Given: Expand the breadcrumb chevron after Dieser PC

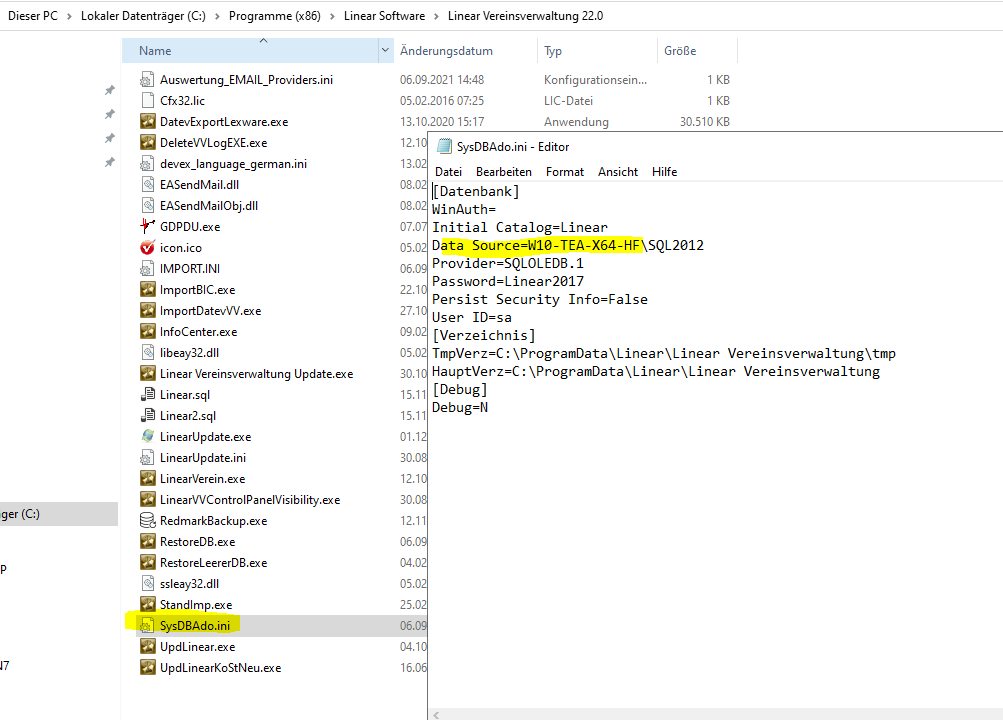Looking at the screenshot, I should [x=69, y=16].
